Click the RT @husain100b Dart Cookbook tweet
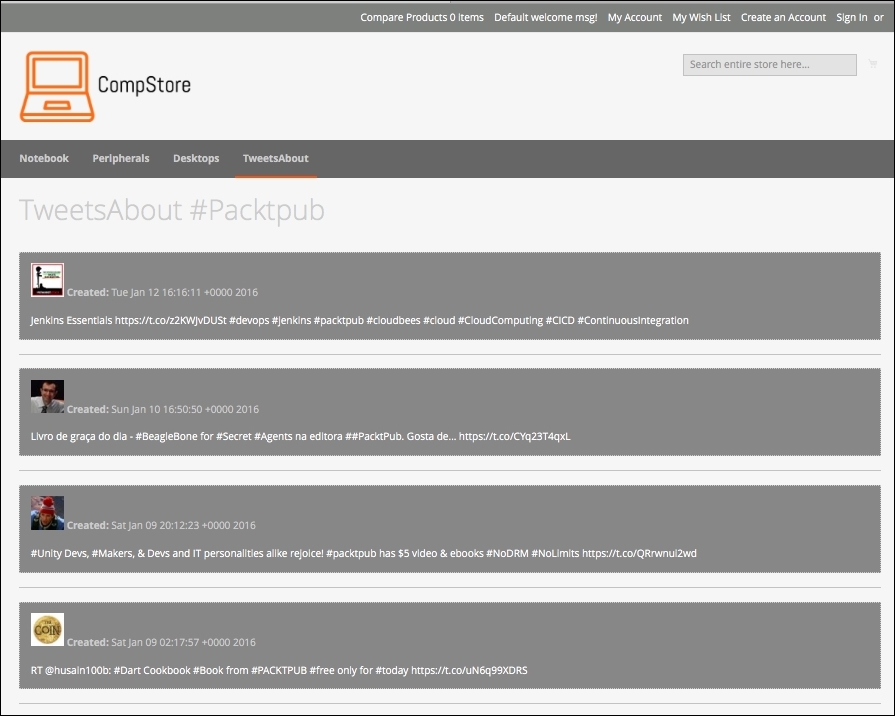 tap(279, 670)
